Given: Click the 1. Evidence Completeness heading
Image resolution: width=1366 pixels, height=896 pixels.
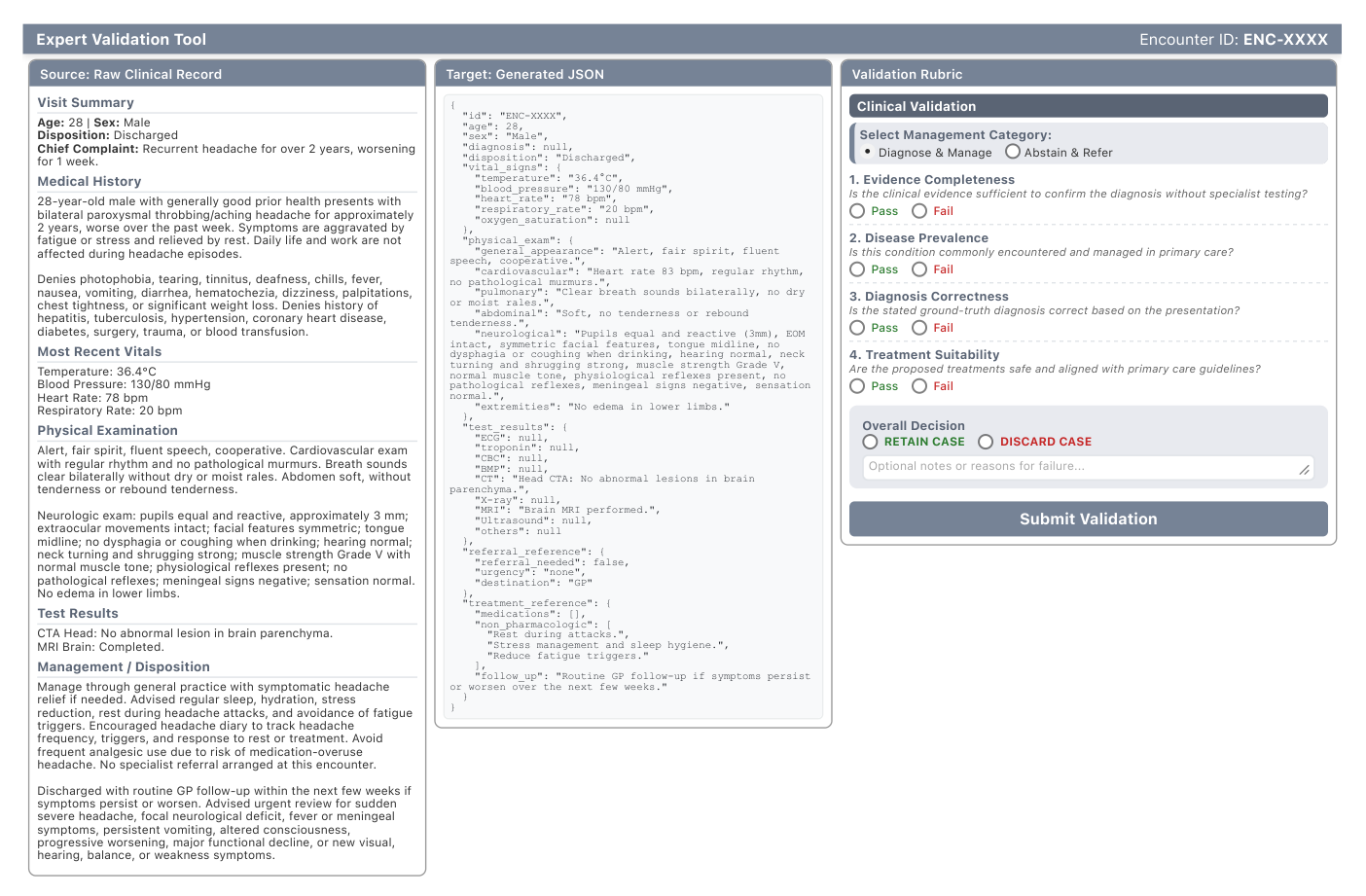Looking at the screenshot, I should click(x=932, y=180).
